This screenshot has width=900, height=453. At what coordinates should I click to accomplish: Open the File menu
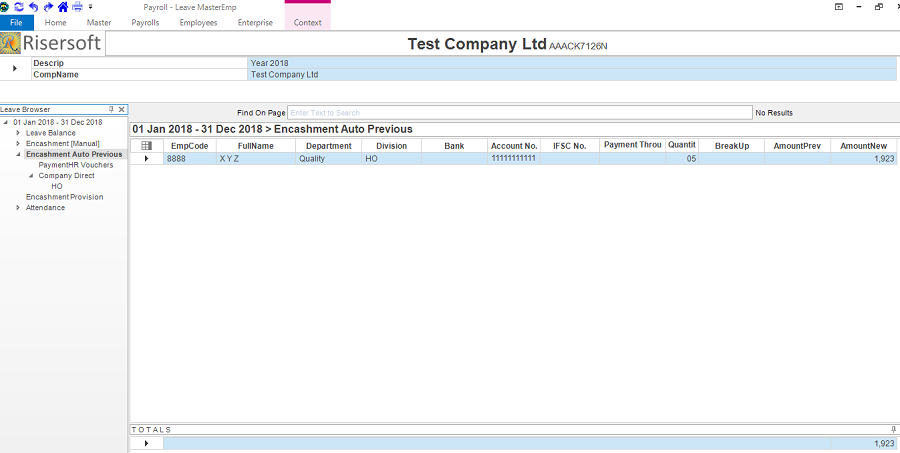[16, 22]
